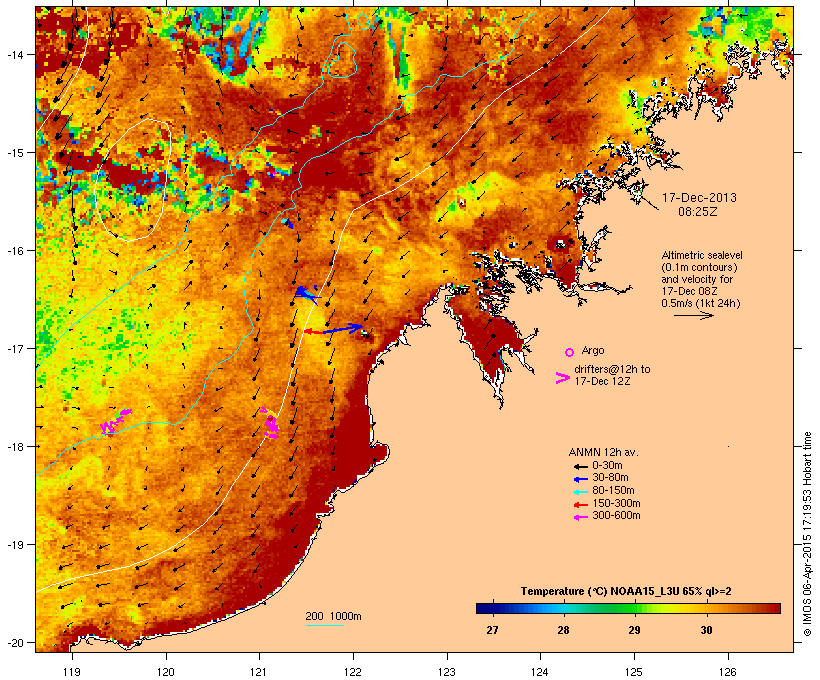Click the colorbar value 29
Screen dimensions: 820x680
(x=634, y=630)
